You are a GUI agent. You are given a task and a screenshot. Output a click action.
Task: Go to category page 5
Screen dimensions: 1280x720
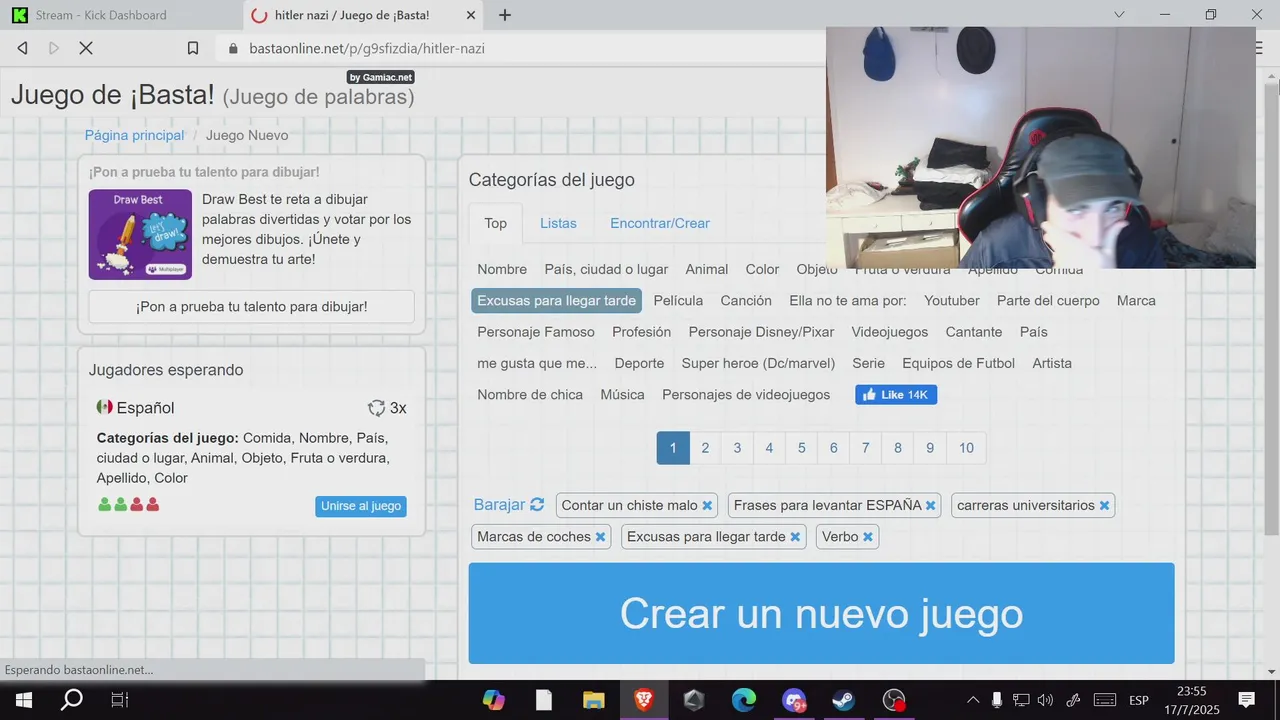(x=801, y=448)
